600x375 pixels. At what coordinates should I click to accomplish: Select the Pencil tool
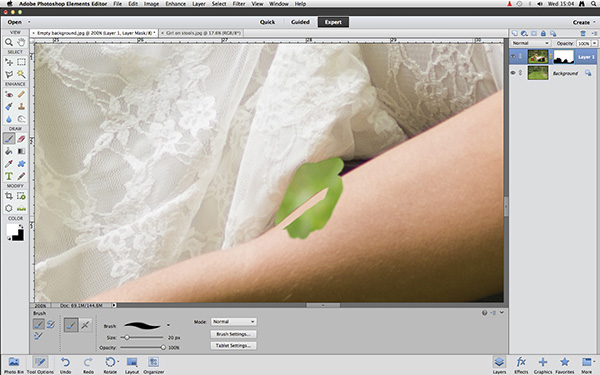point(21,176)
